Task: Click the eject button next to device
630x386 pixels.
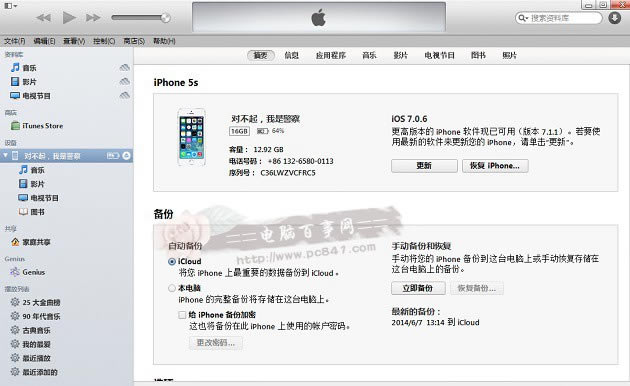Action: coord(126,155)
